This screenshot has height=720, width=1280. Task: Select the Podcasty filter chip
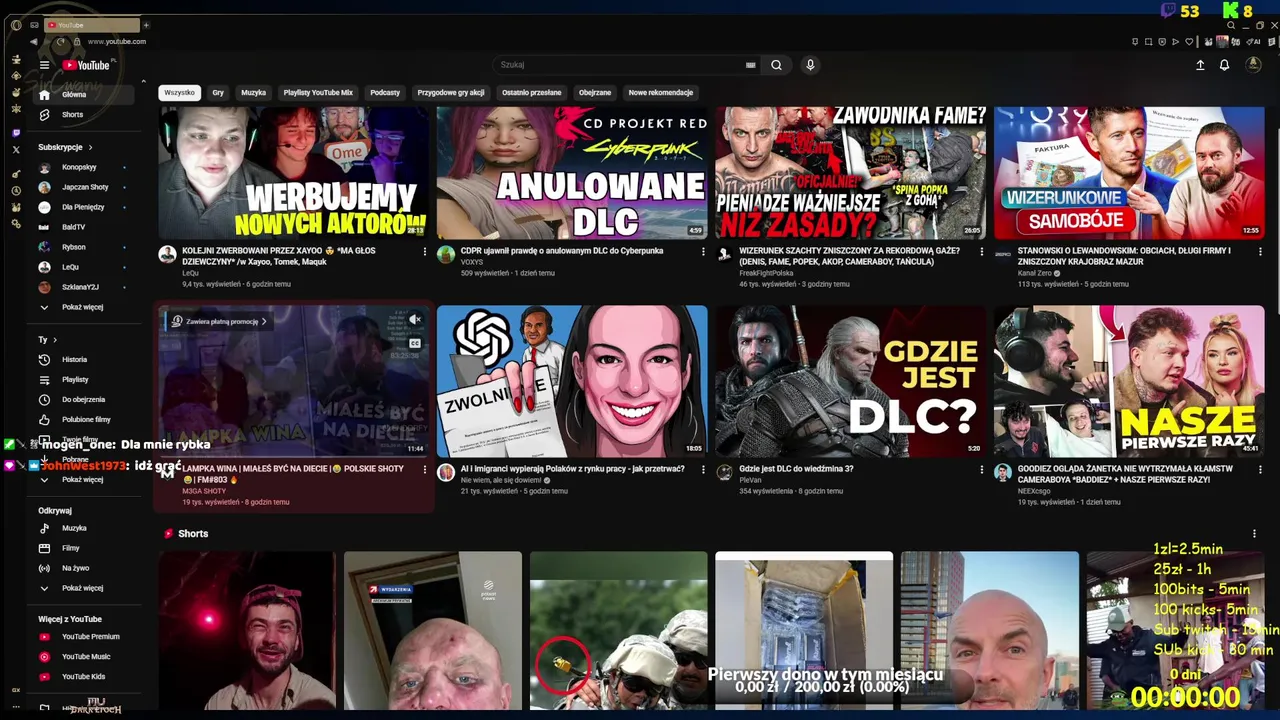(x=385, y=93)
